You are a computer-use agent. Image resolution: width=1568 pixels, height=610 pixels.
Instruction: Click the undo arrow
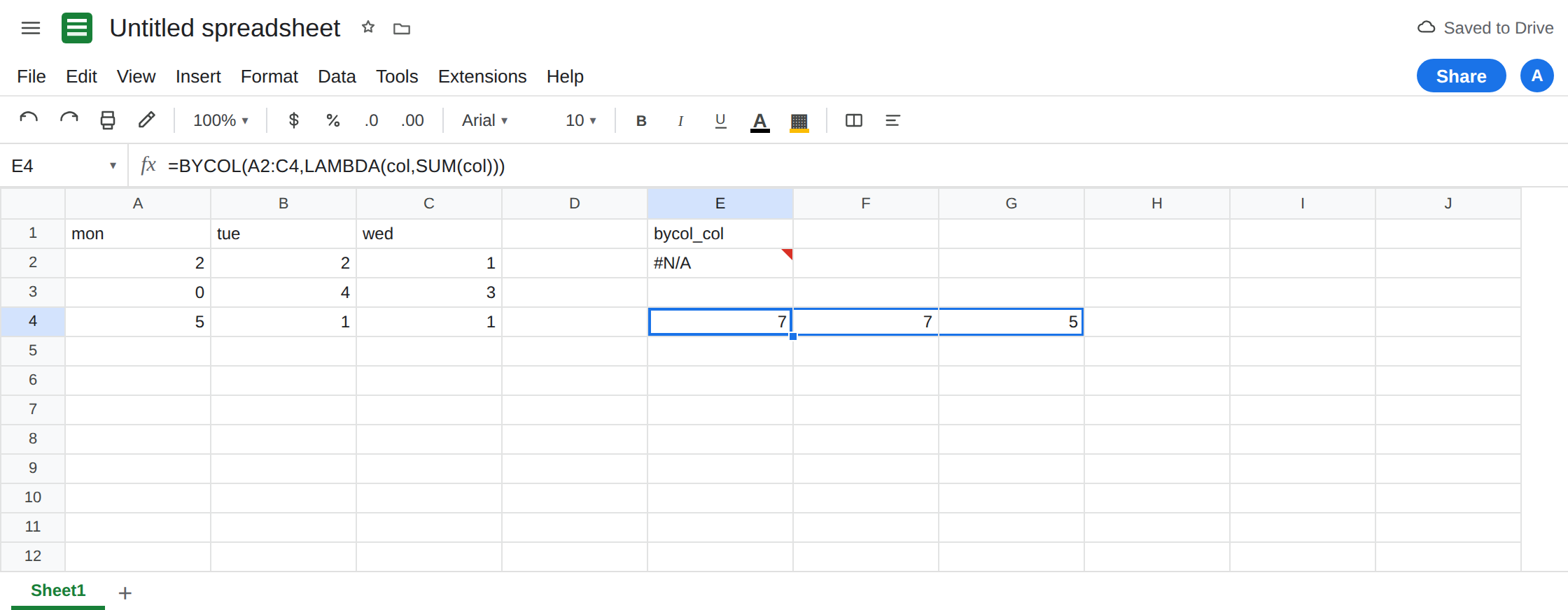[x=29, y=120]
